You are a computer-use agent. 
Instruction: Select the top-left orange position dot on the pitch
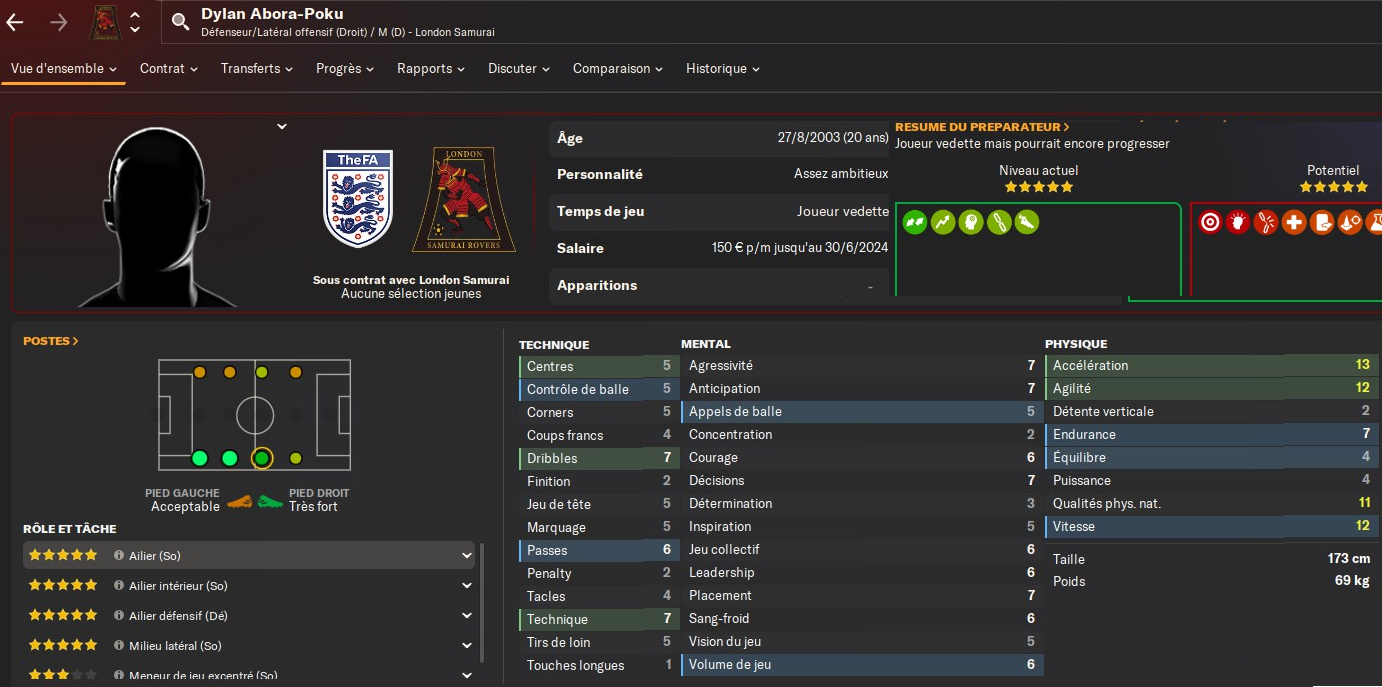pos(200,372)
